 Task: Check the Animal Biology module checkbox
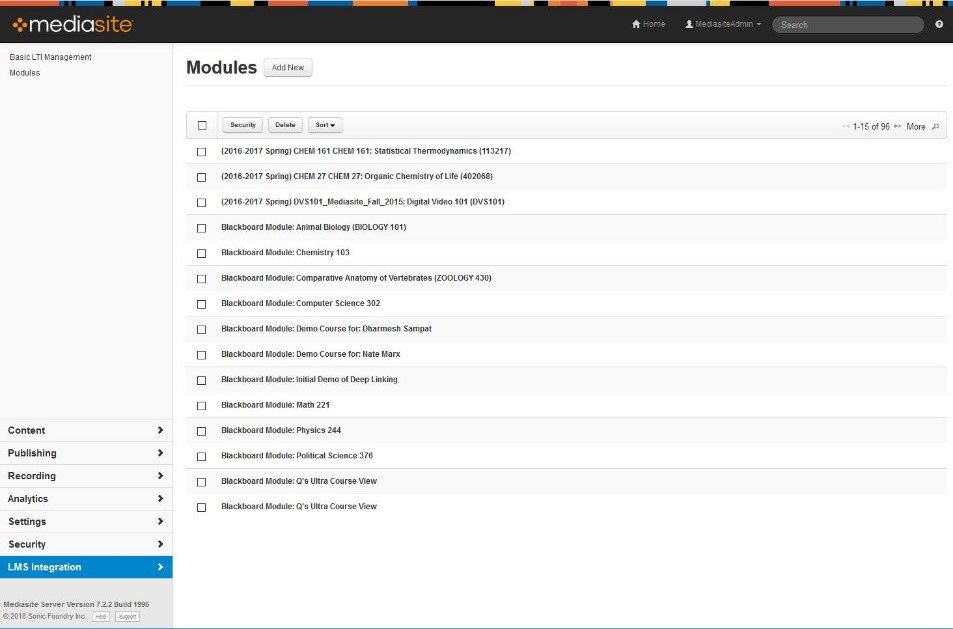click(202, 228)
